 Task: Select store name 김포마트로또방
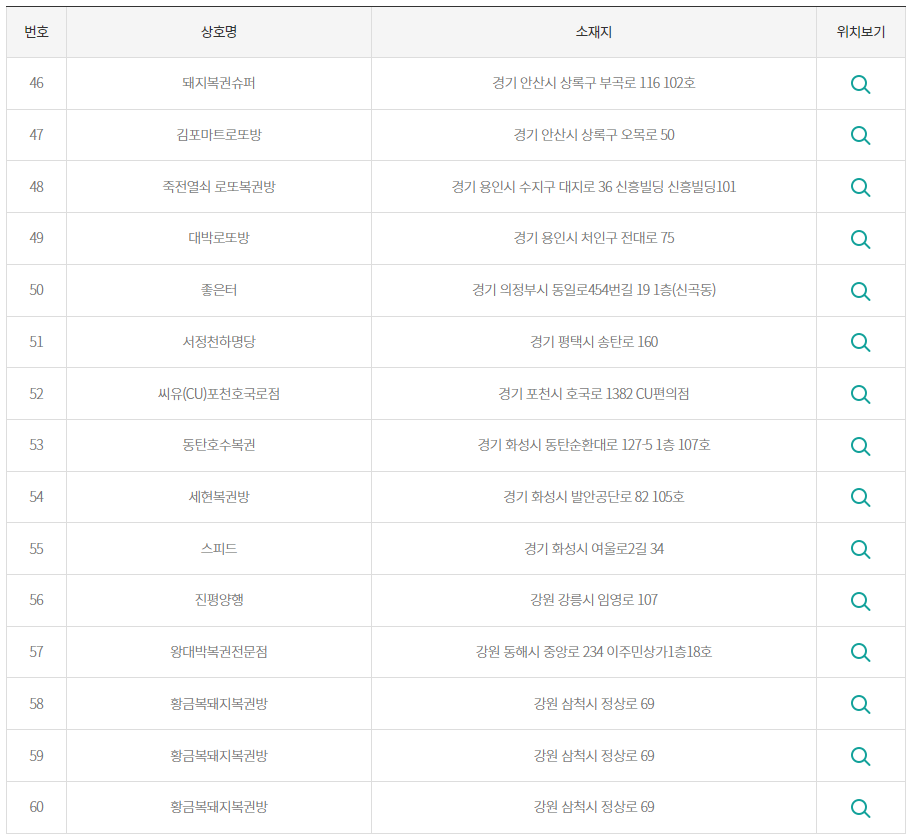coord(219,135)
